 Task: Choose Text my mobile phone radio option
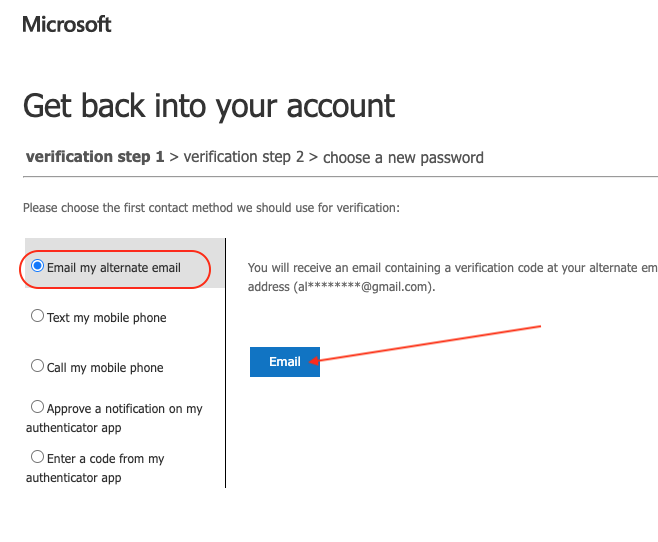point(37,316)
